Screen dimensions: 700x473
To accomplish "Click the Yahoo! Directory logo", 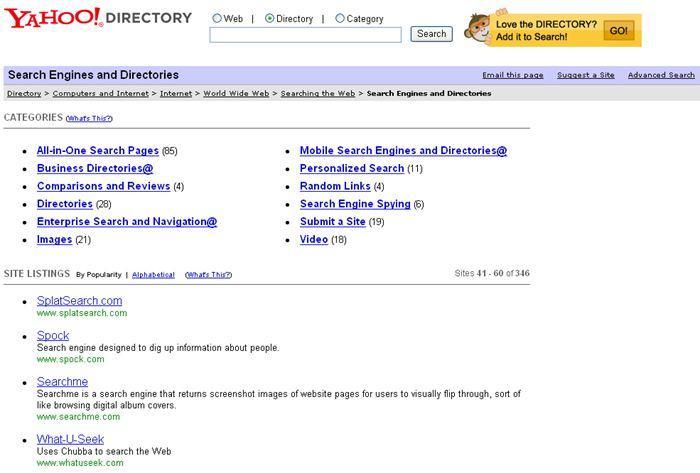I will pos(98,18).
